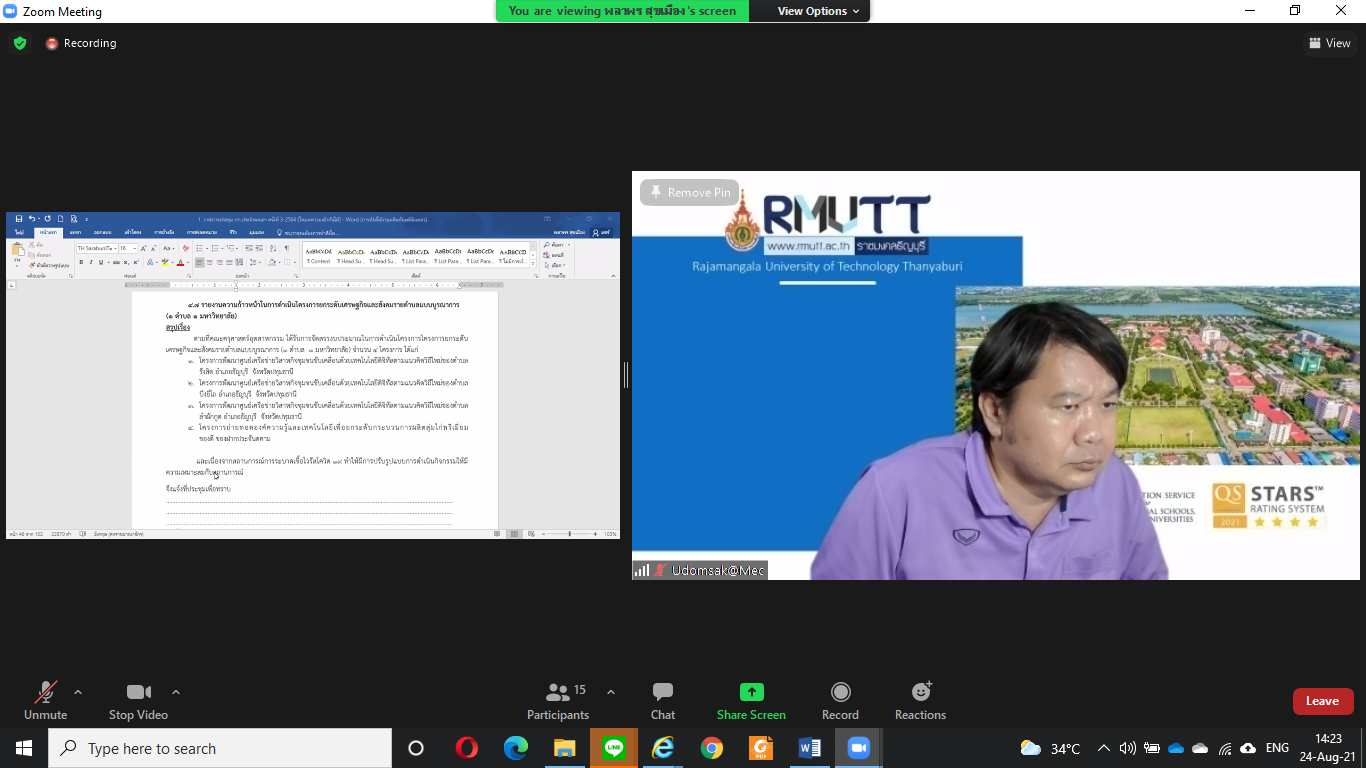Image resolution: width=1366 pixels, height=768 pixels.
Task: Open Opera from the taskbar
Action: pos(466,748)
